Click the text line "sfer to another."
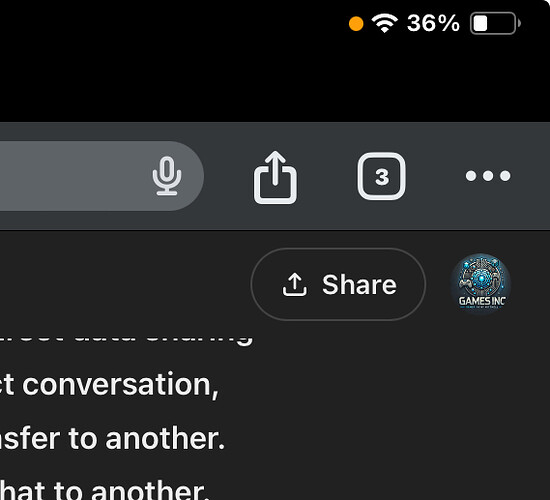Viewport: 550px width, 500px height. tap(112, 439)
